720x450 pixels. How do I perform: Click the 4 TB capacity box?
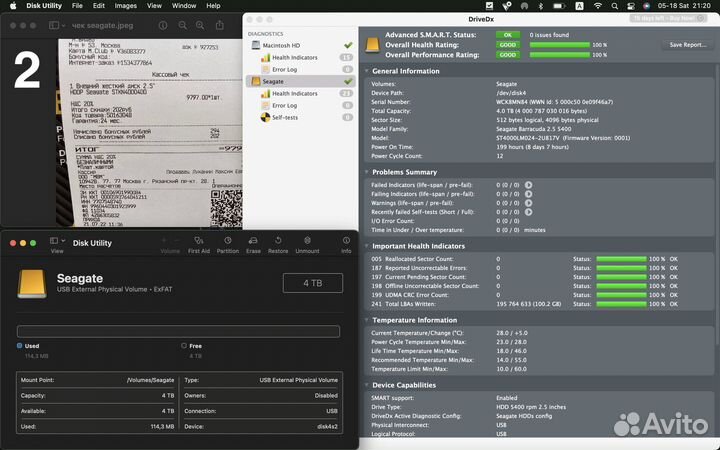coord(313,283)
